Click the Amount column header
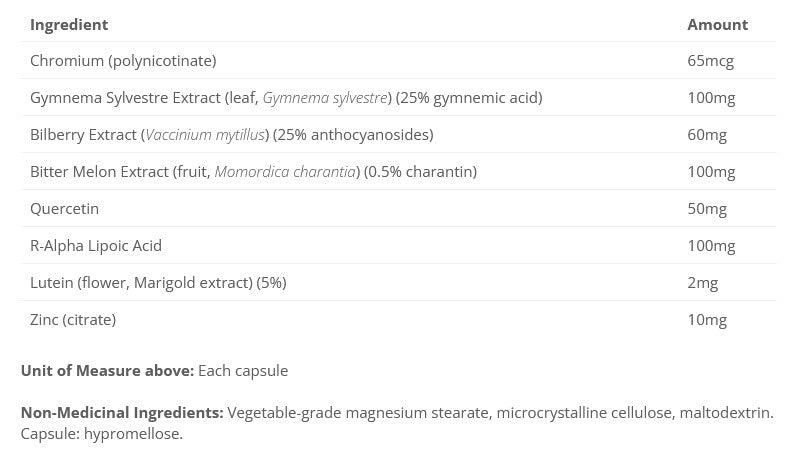This screenshot has height=471, width=798. [717, 24]
